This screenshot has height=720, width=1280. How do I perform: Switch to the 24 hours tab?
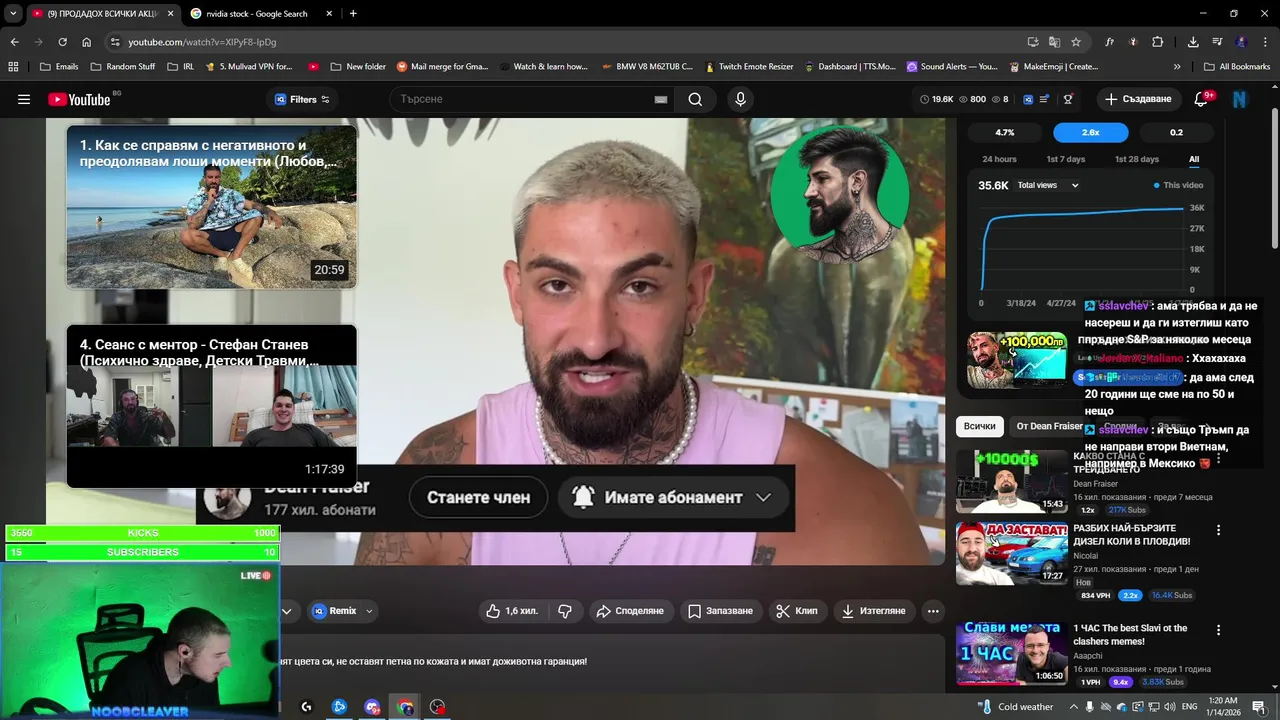click(999, 159)
